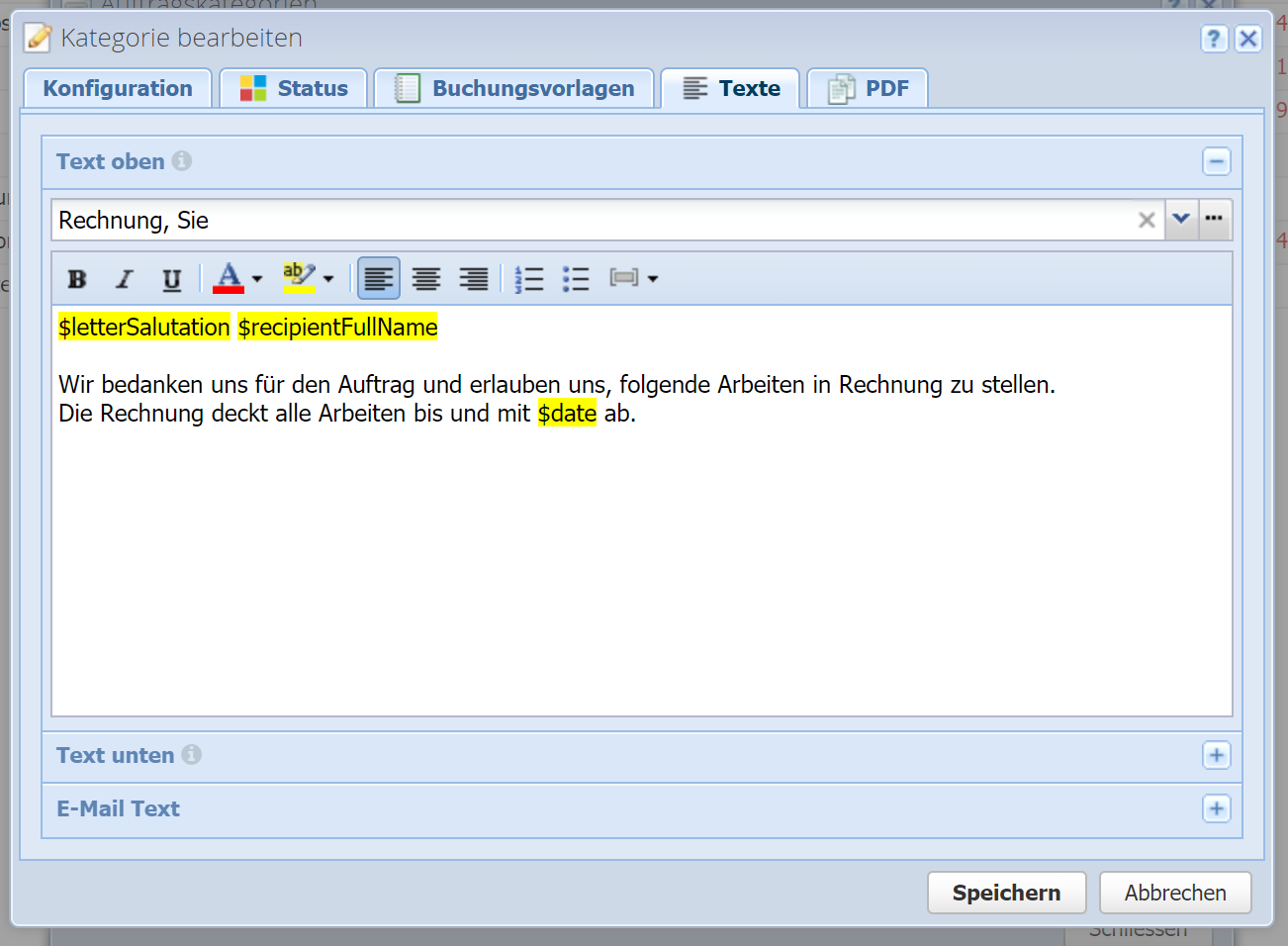Insert a bulleted list
1288x946 pixels.
(576, 279)
